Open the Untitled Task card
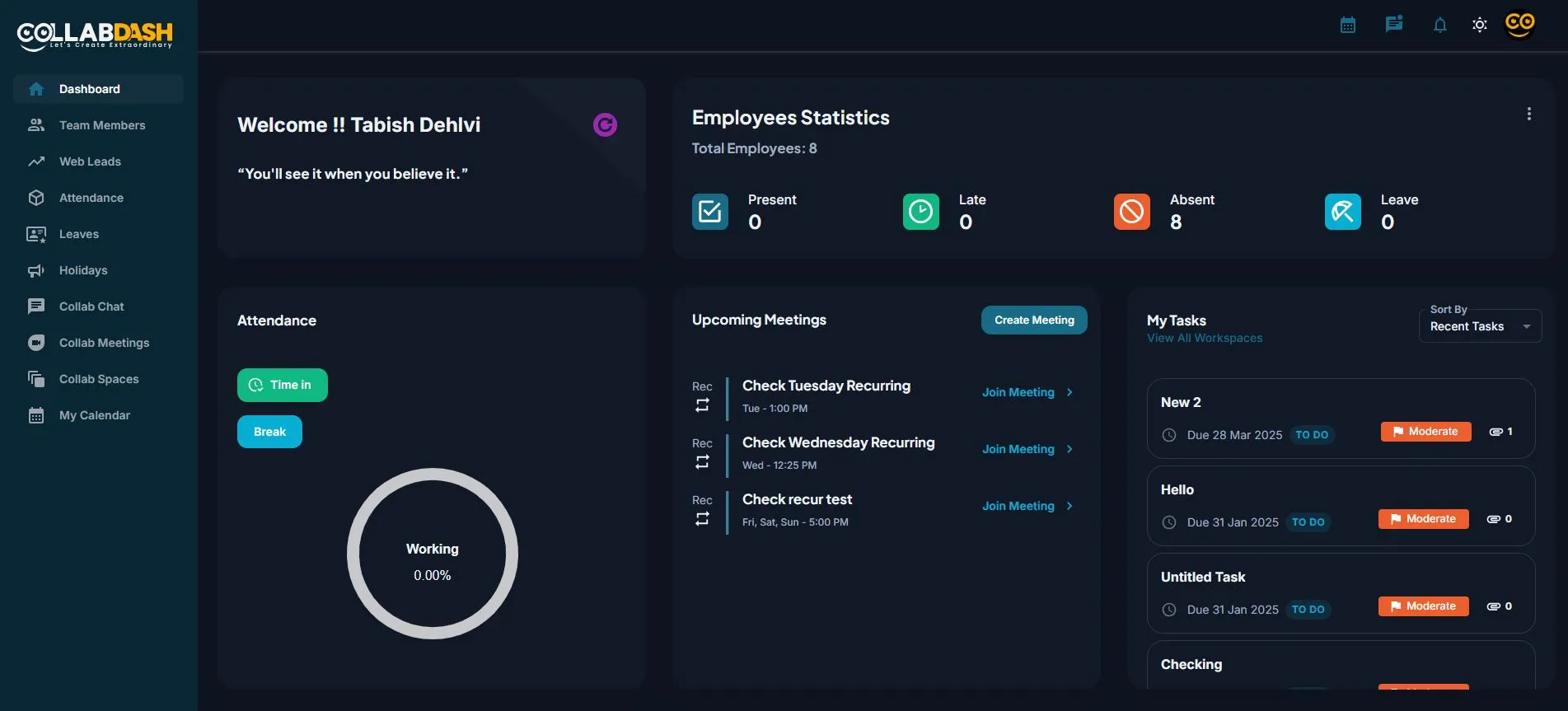The width and height of the screenshot is (1568, 711). tap(1341, 593)
